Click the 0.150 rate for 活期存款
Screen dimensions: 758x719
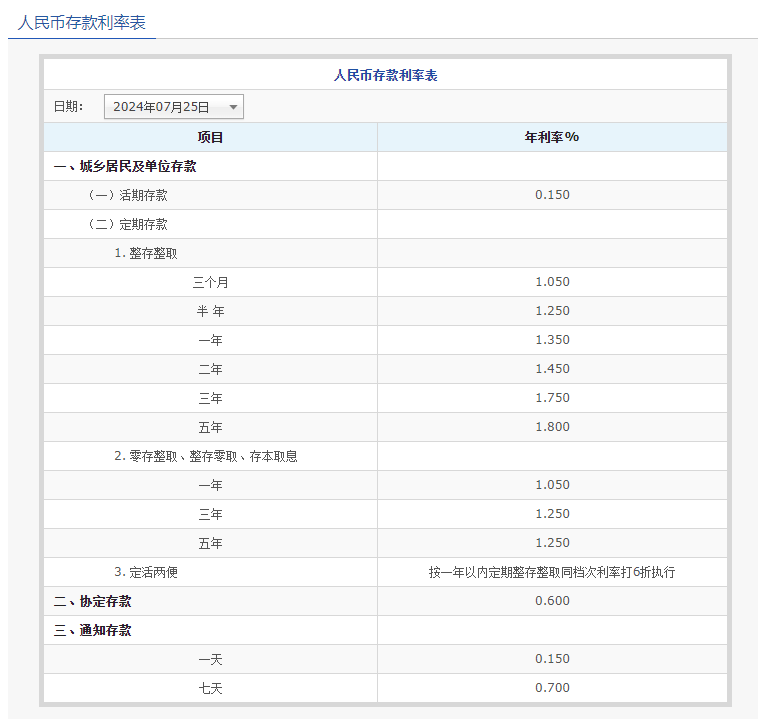pyautogui.click(x=552, y=195)
